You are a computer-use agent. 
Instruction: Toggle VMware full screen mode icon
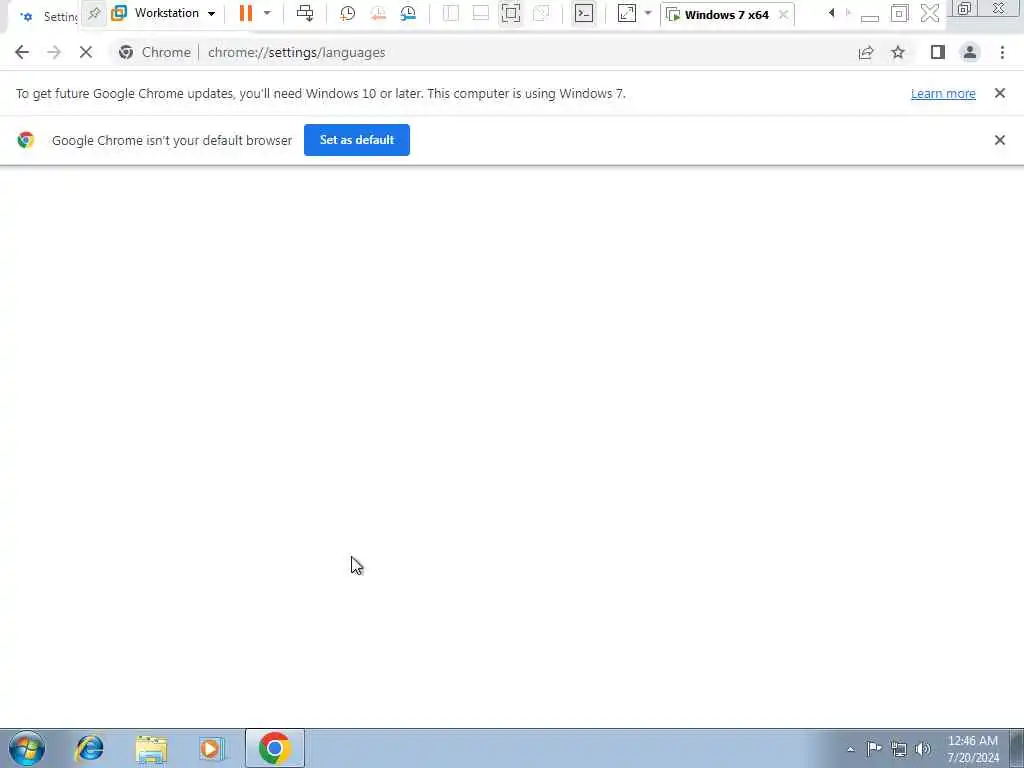pyautogui.click(x=511, y=13)
